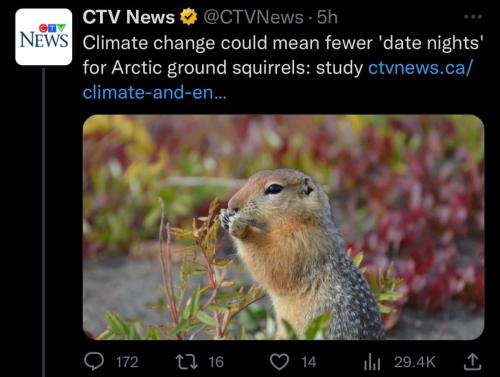
Task: Click the reply speech bubble icon
Action: 94,362
